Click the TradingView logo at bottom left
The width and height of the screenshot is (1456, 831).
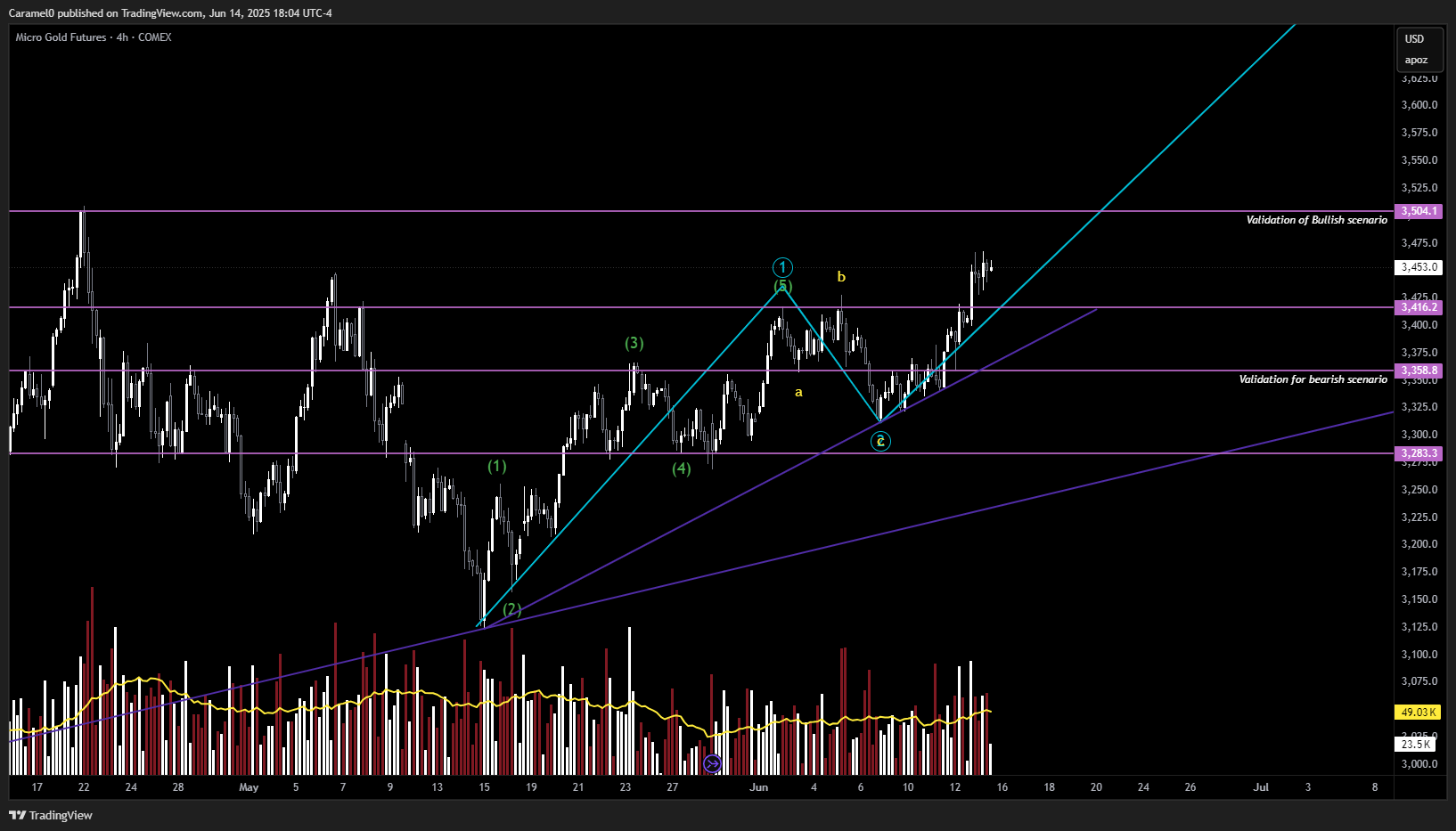point(51,815)
